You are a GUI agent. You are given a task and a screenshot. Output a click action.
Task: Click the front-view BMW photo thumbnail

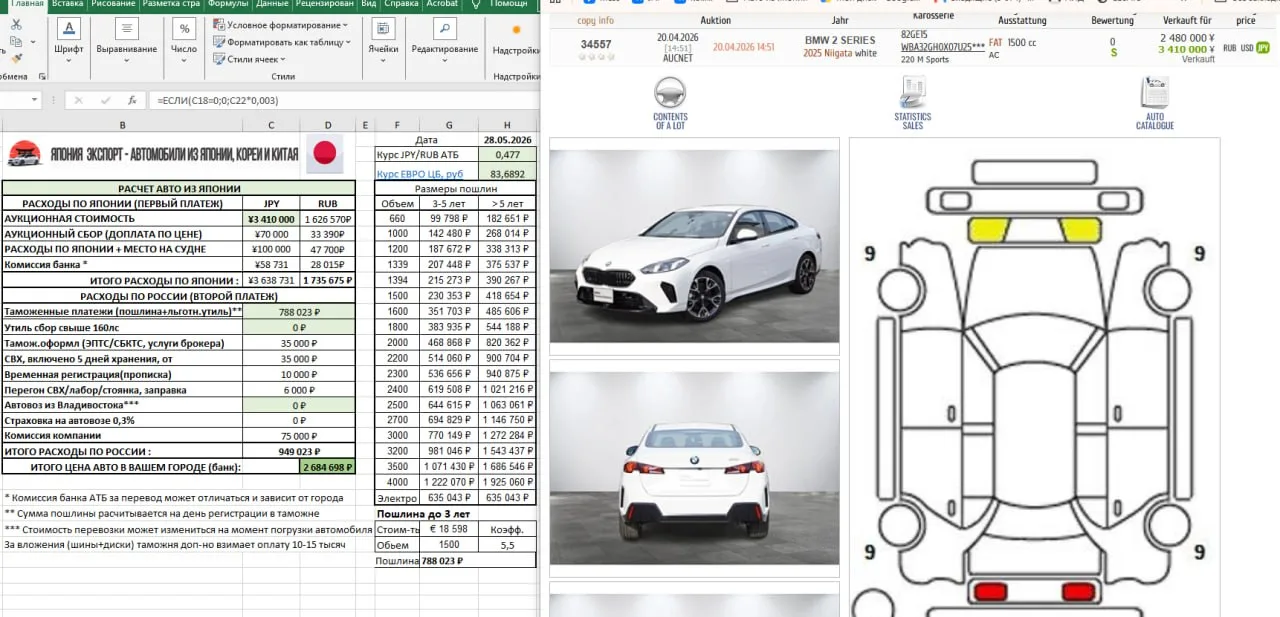point(694,247)
